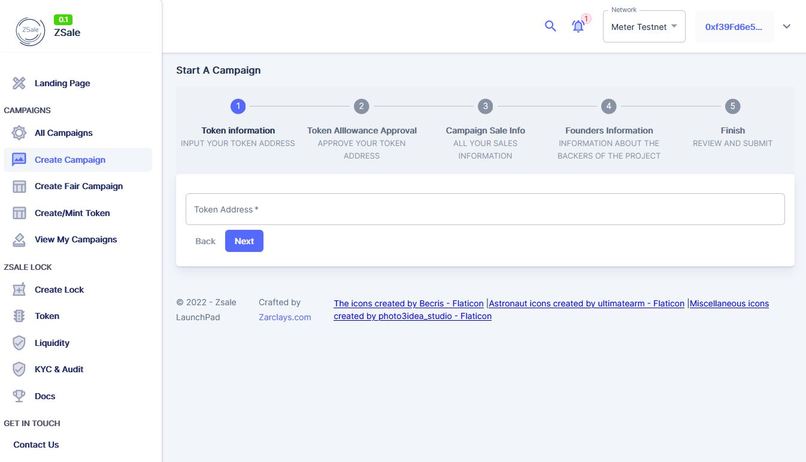Click the All Campaigns gear icon

point(19,133)
